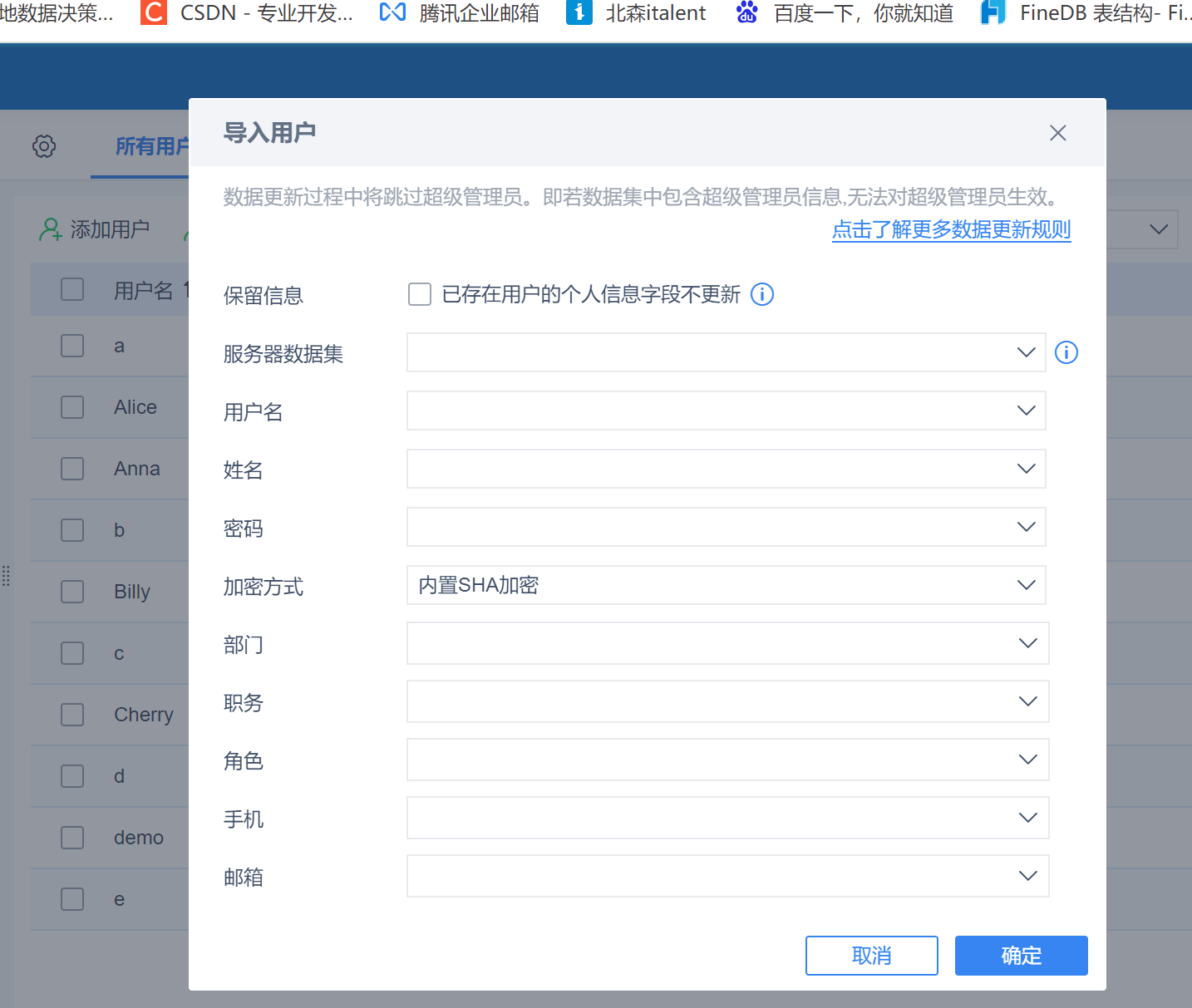Tick the checkbox for user demo
This screenshot has height=1008, width=1192.
(x=72, y=838)
